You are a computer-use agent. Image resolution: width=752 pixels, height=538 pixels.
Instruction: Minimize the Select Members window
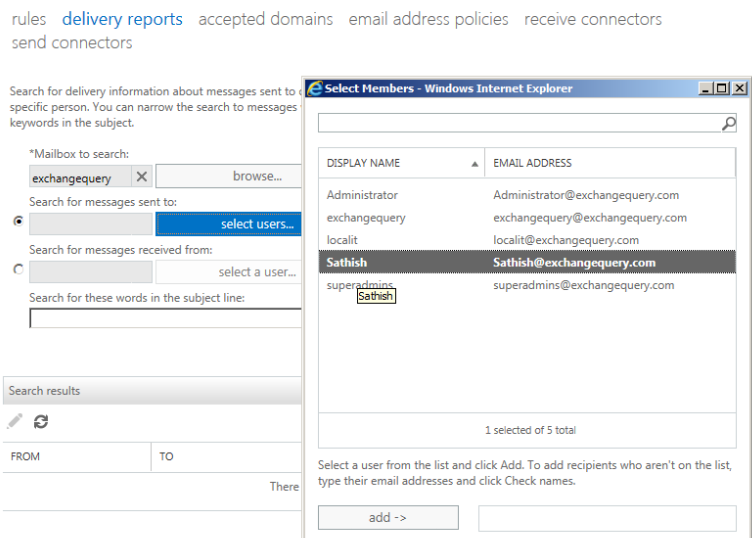[705, 88]
